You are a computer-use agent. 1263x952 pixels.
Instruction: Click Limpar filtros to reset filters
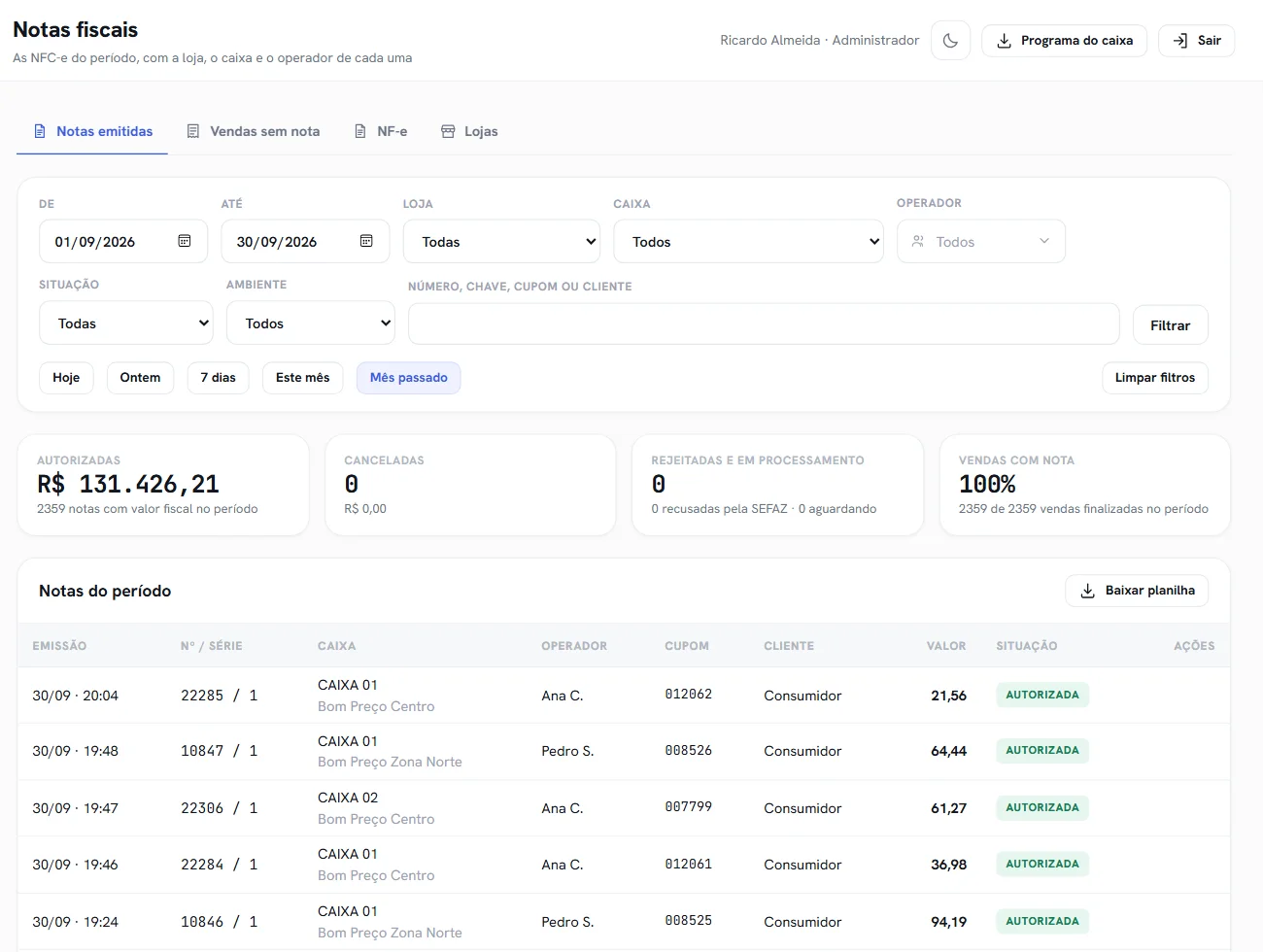[1154, 378]
